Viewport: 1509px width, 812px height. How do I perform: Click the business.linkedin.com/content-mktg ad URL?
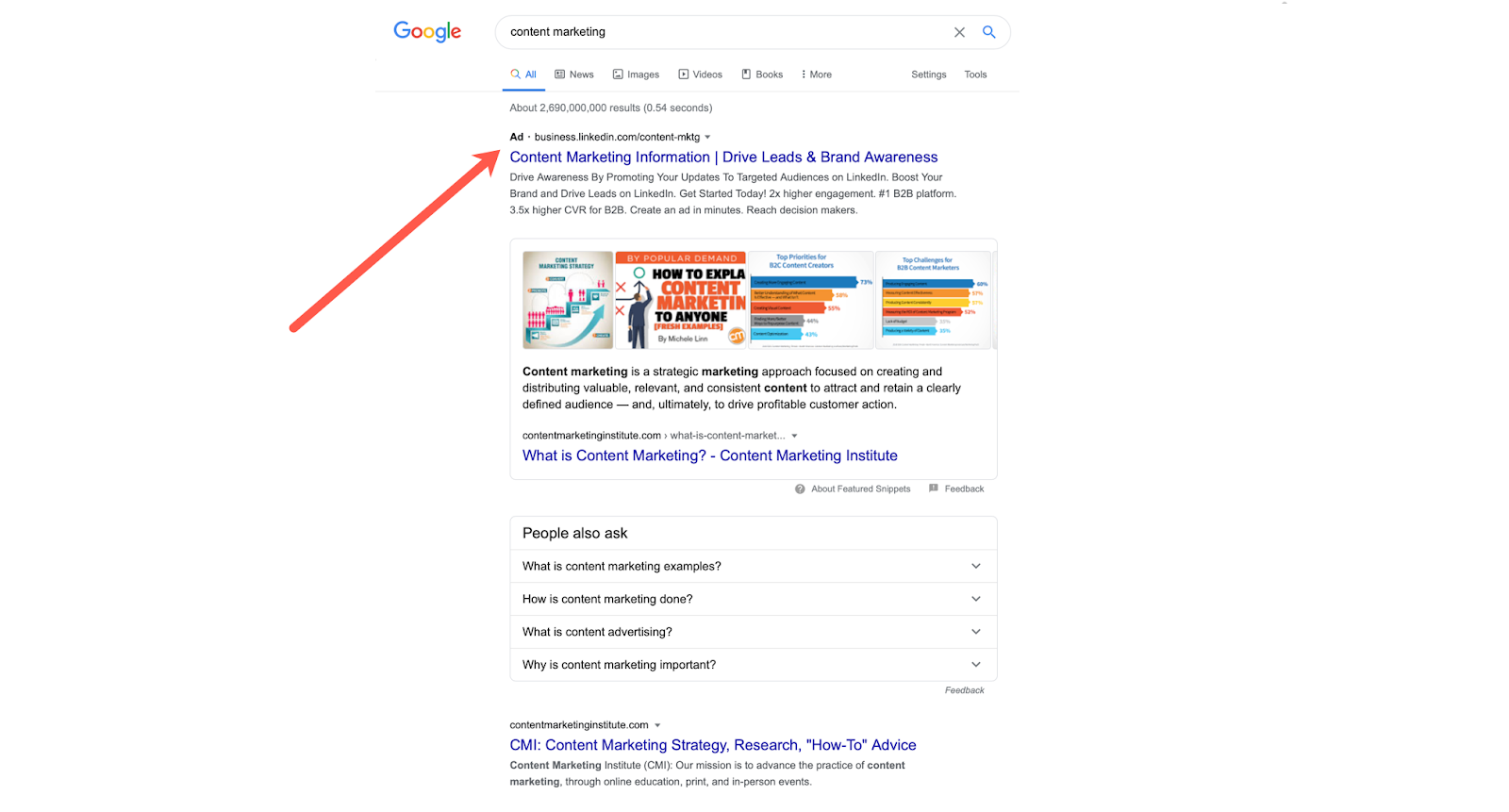(617, 137)
